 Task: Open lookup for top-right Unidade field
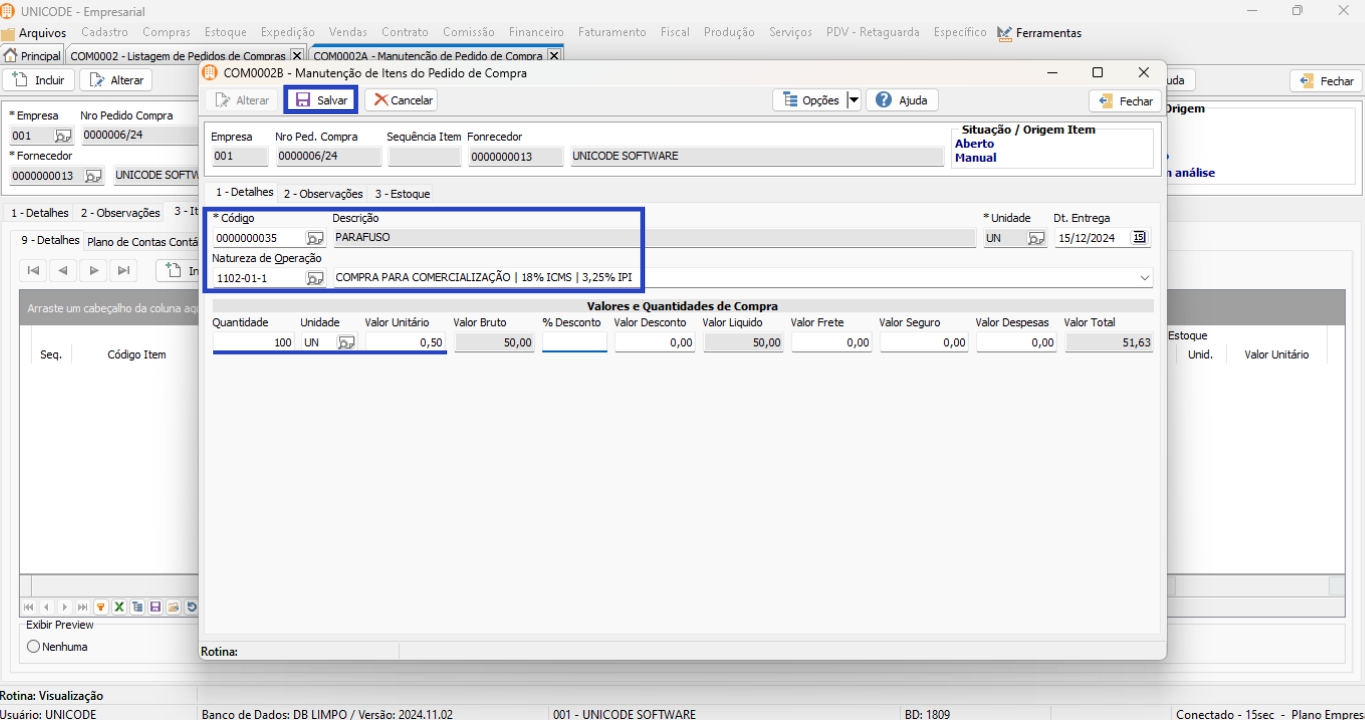coord(1036,238)
